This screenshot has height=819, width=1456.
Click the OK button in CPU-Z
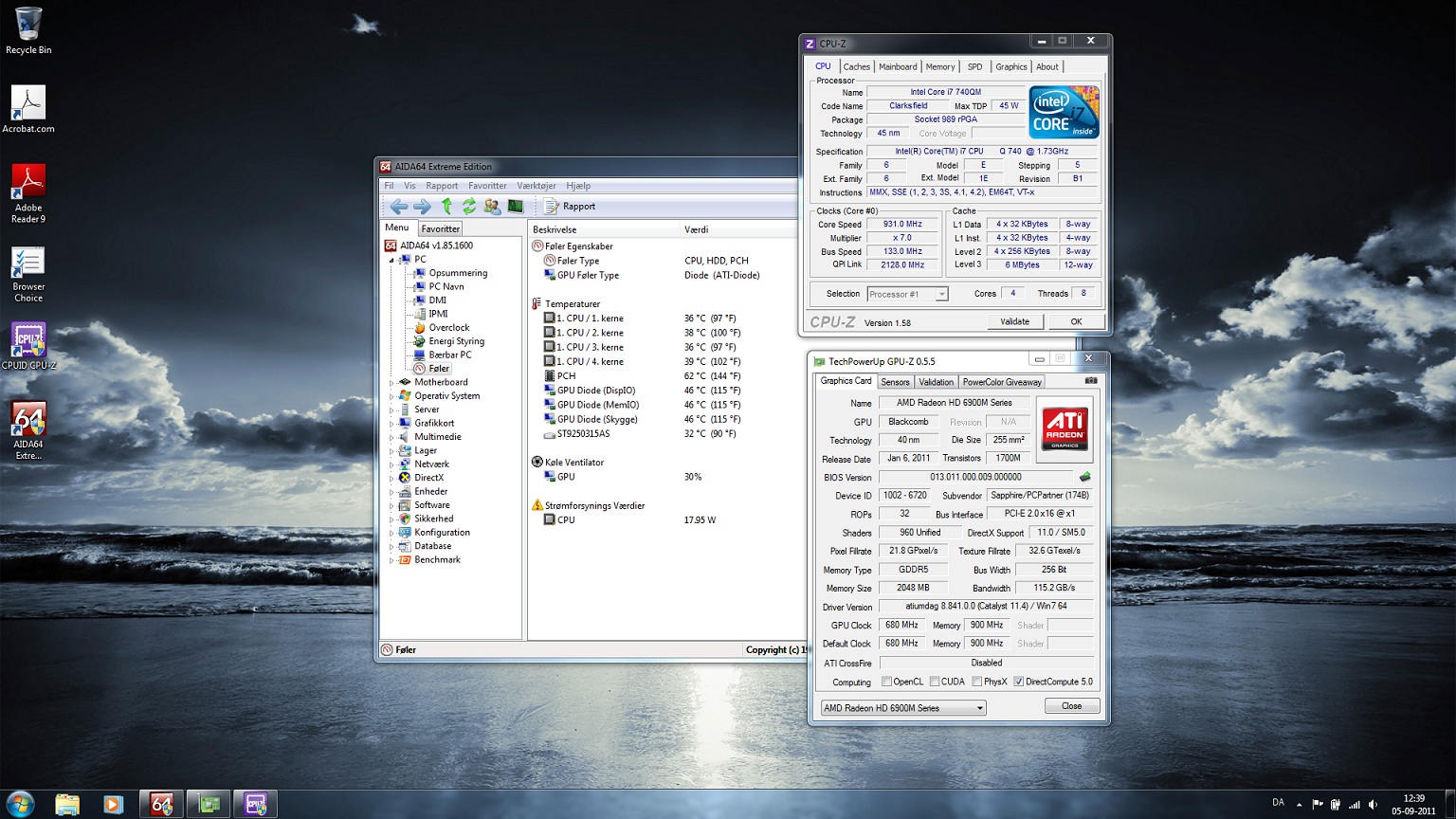(1076, 321)
